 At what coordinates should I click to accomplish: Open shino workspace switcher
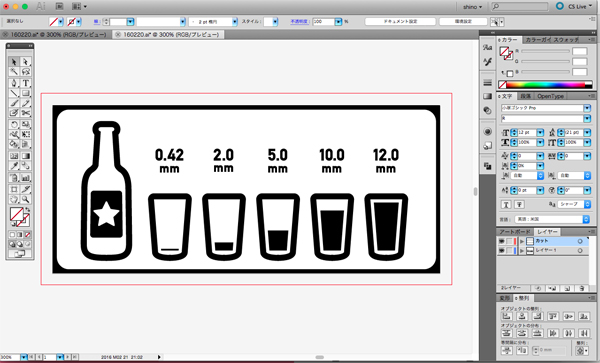[472, 7]
